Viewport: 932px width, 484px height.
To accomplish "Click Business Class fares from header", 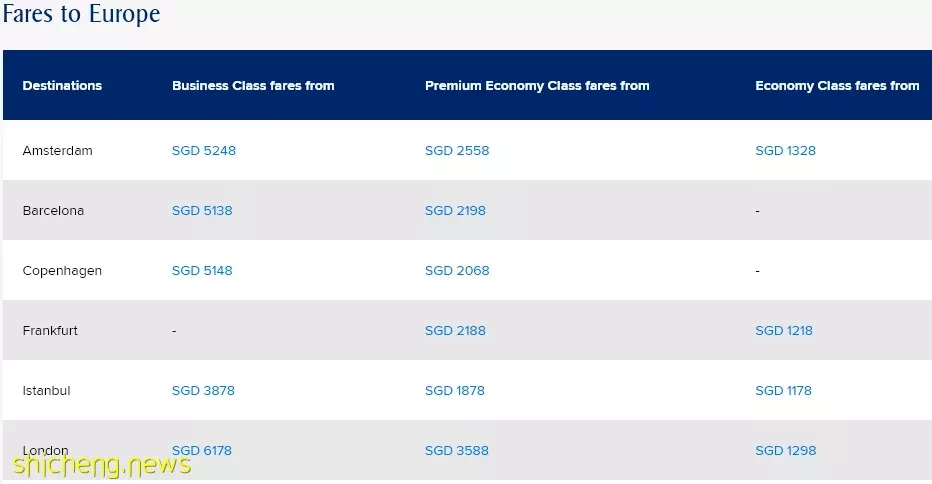I will (x=253, y=86).
